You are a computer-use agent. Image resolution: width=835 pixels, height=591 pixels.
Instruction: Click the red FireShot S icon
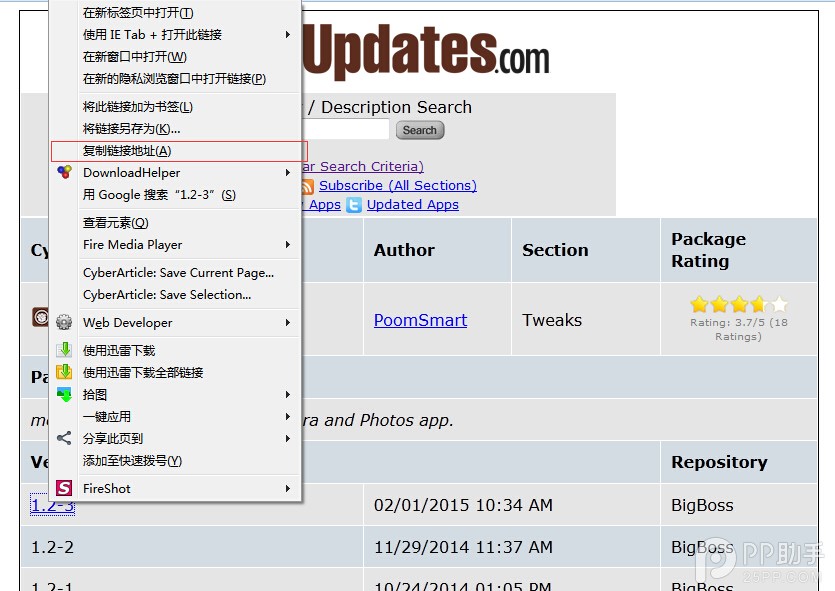[64, 489]
